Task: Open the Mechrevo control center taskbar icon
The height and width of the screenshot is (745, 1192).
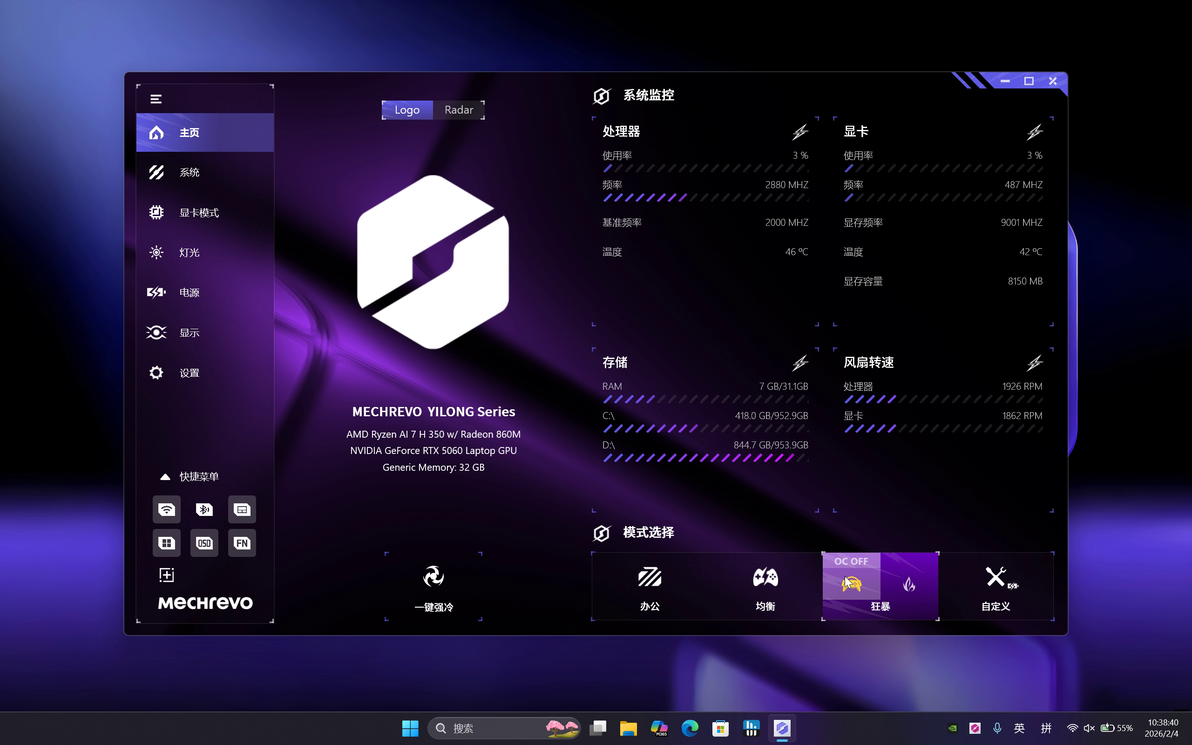Action: click(x=781, y=728)
